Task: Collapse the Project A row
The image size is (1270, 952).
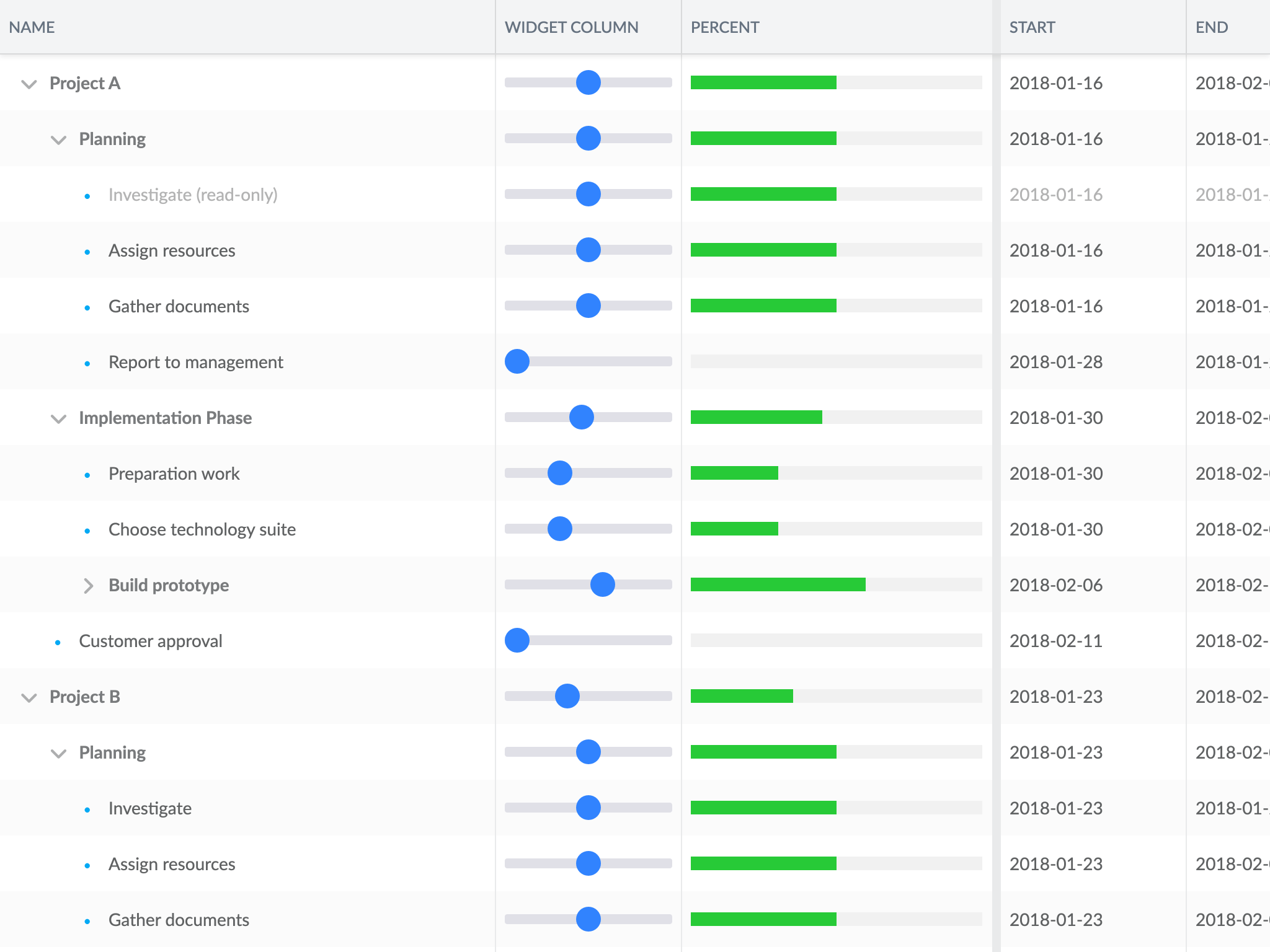Action: 29,84
